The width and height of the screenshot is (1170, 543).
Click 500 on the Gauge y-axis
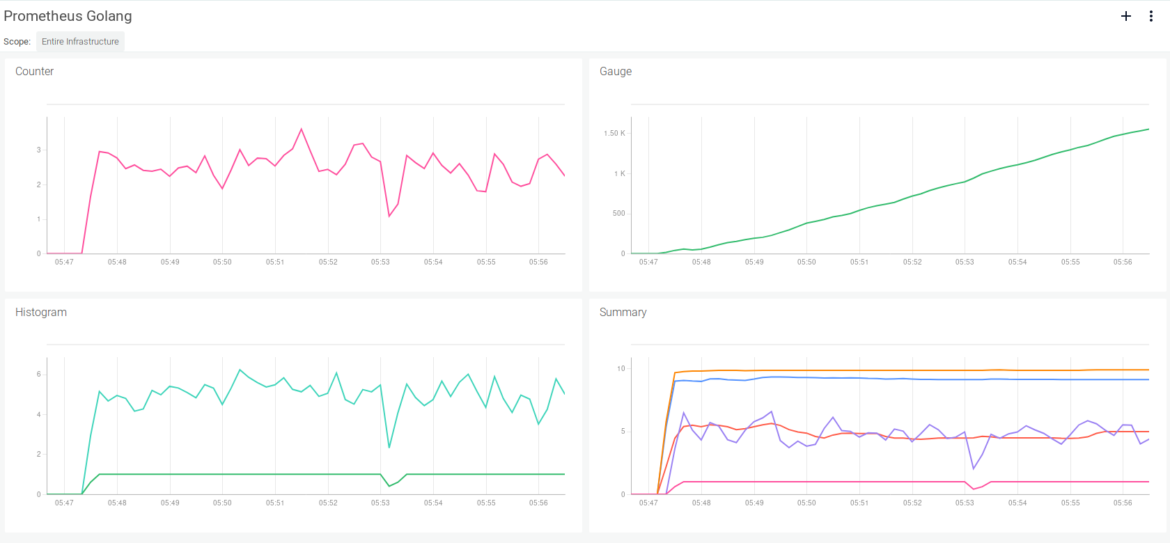(x=618, y=214)
